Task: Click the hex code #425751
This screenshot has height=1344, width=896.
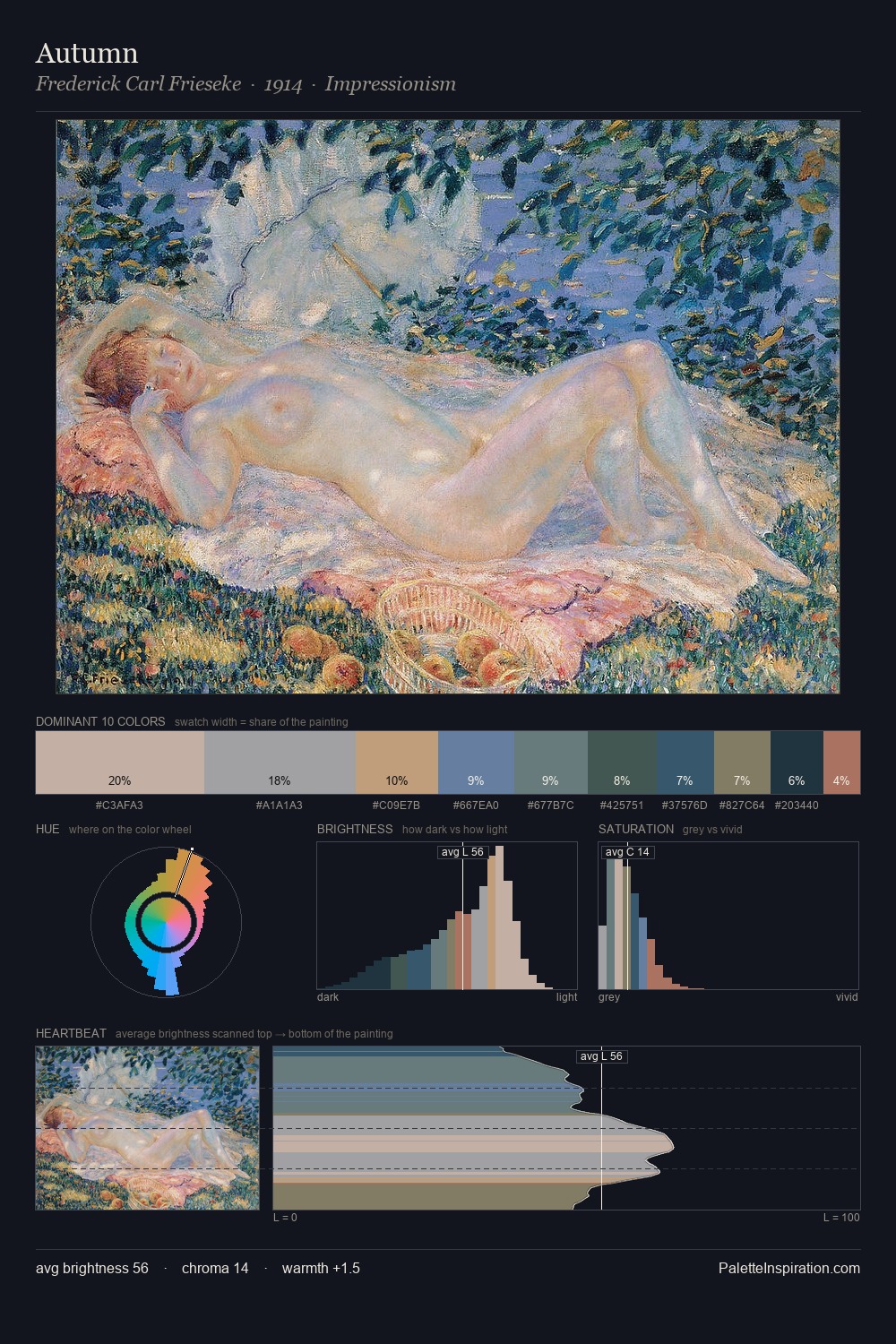Action: point(622,806)
